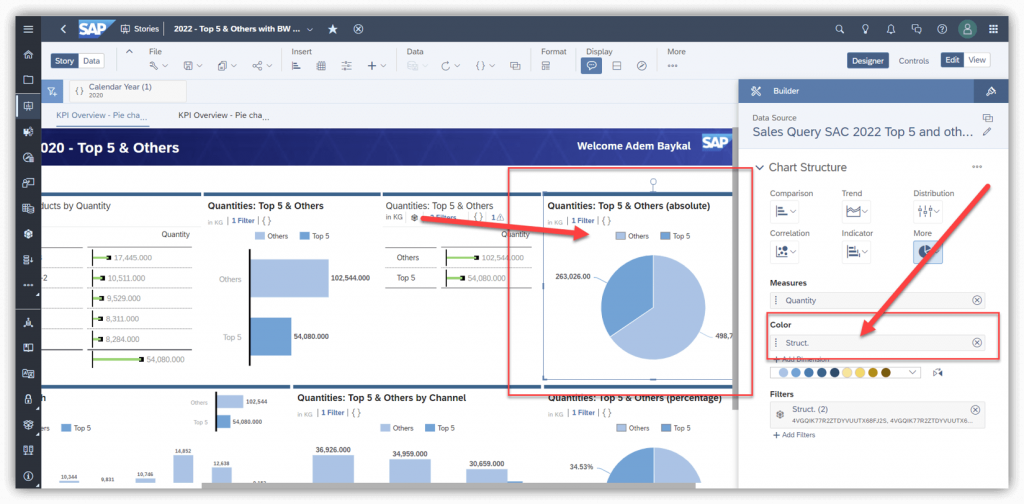This screenshot has width=1024, height=504.
Task: Switch to Story mode
Action: click(64, 61)
